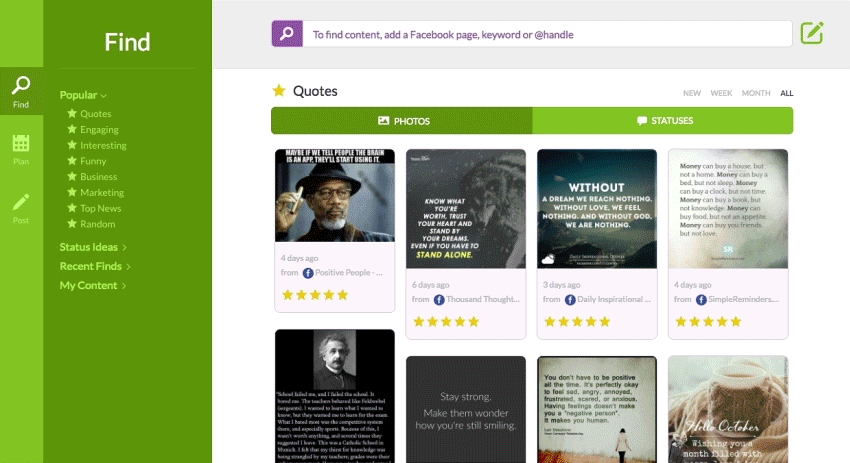Open the Post pencil icon
This screenshot has width=850, height=463.
21,206
